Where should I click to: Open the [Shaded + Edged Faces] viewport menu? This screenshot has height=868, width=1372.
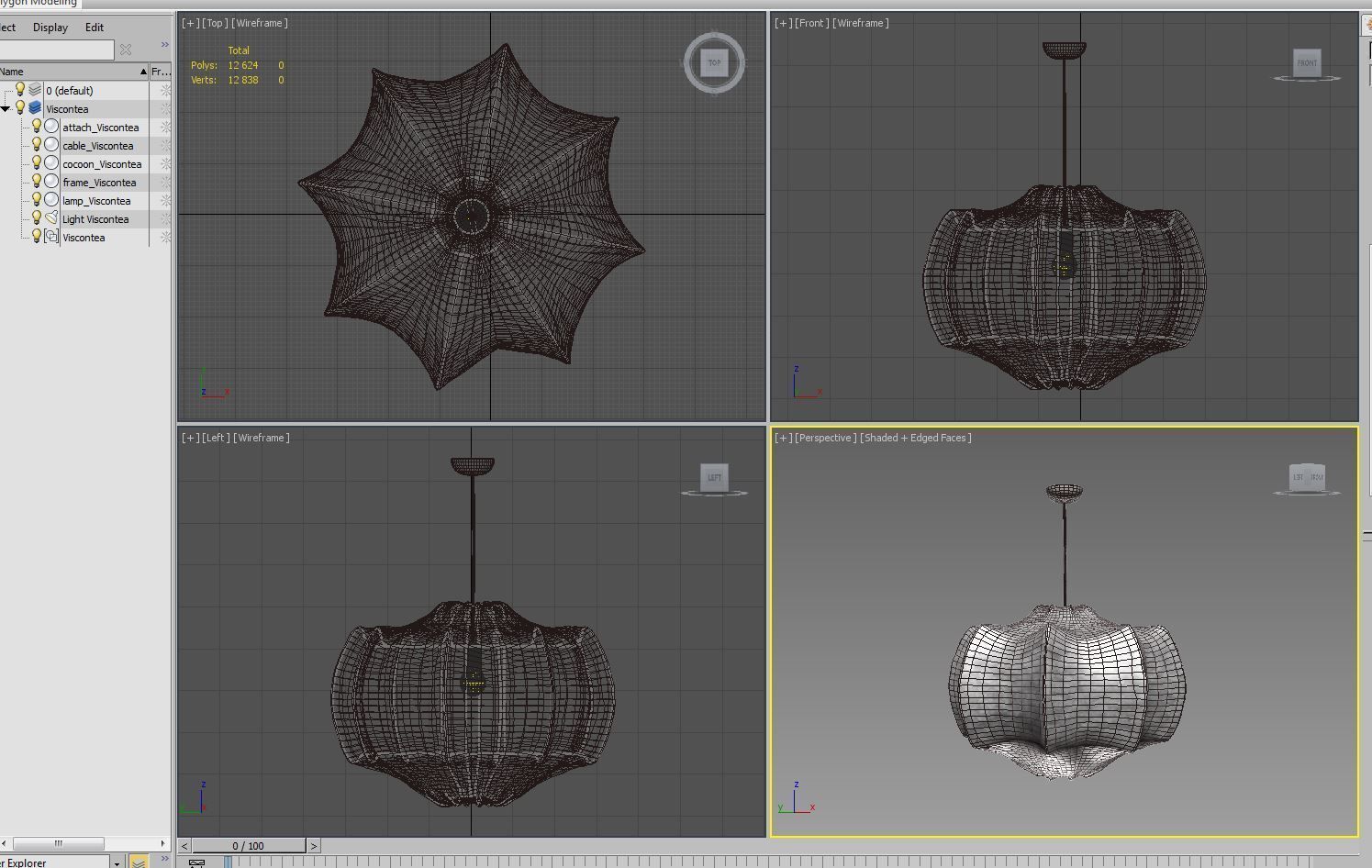(x=915, y=438)
